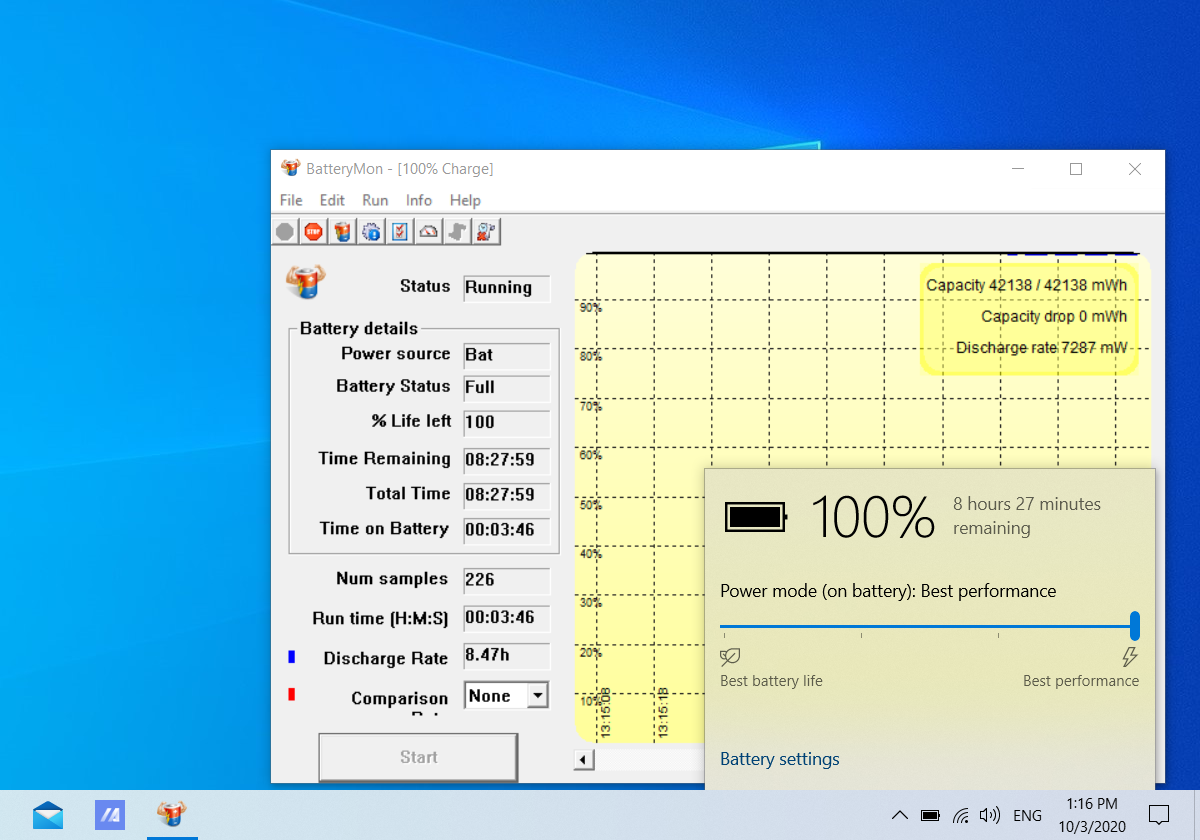The width and height of the screenshot is (1200, 840).
Task: Click the volume speaker tray icon
Action: [x=990, y=815]
